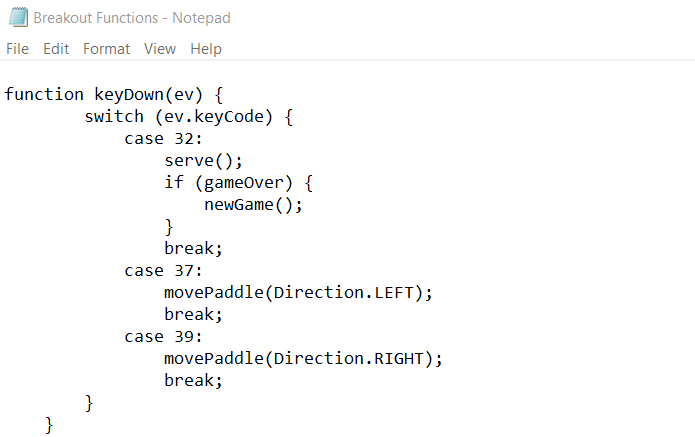Image resolution: width=695 pixels, height=437 pixels.
Task: Place cursor at case 32 line
Action: (163, 139)
